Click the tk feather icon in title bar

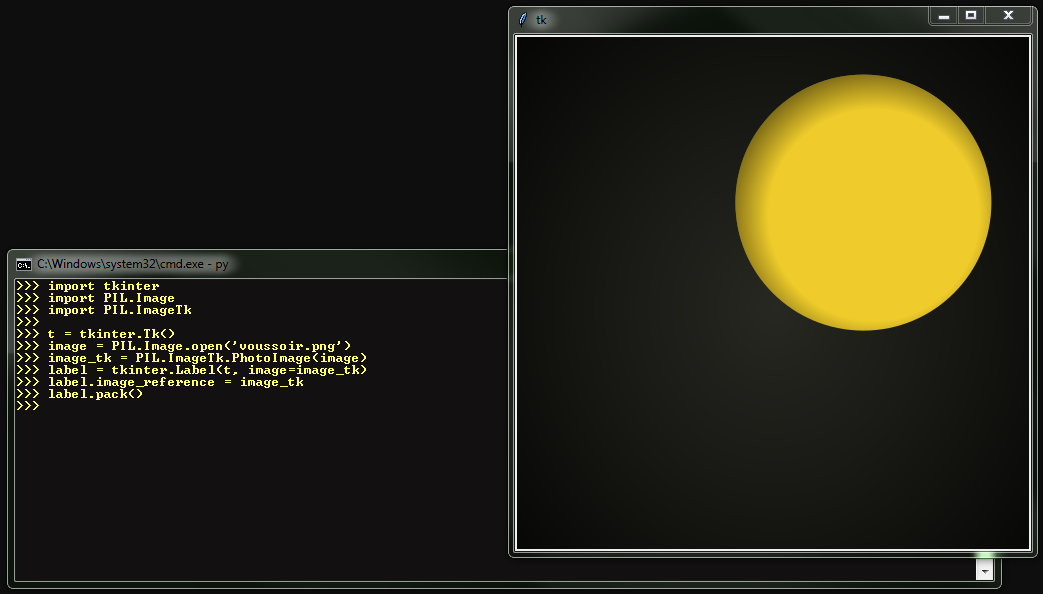click(522, 19)
